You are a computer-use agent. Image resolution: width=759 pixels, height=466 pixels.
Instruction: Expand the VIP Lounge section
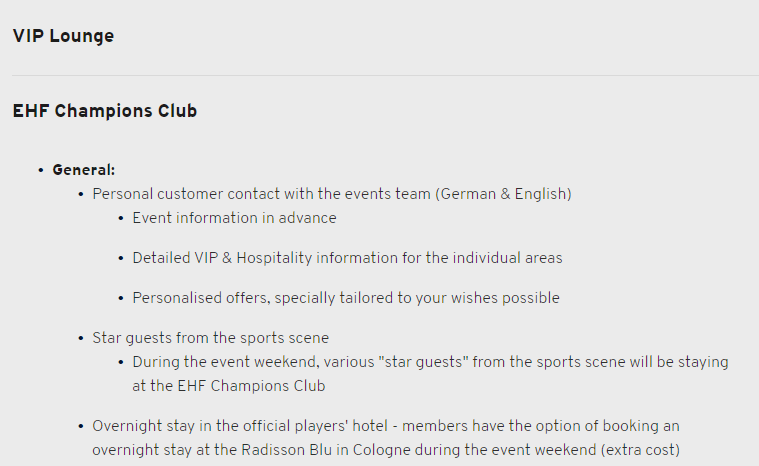[63, 36]
